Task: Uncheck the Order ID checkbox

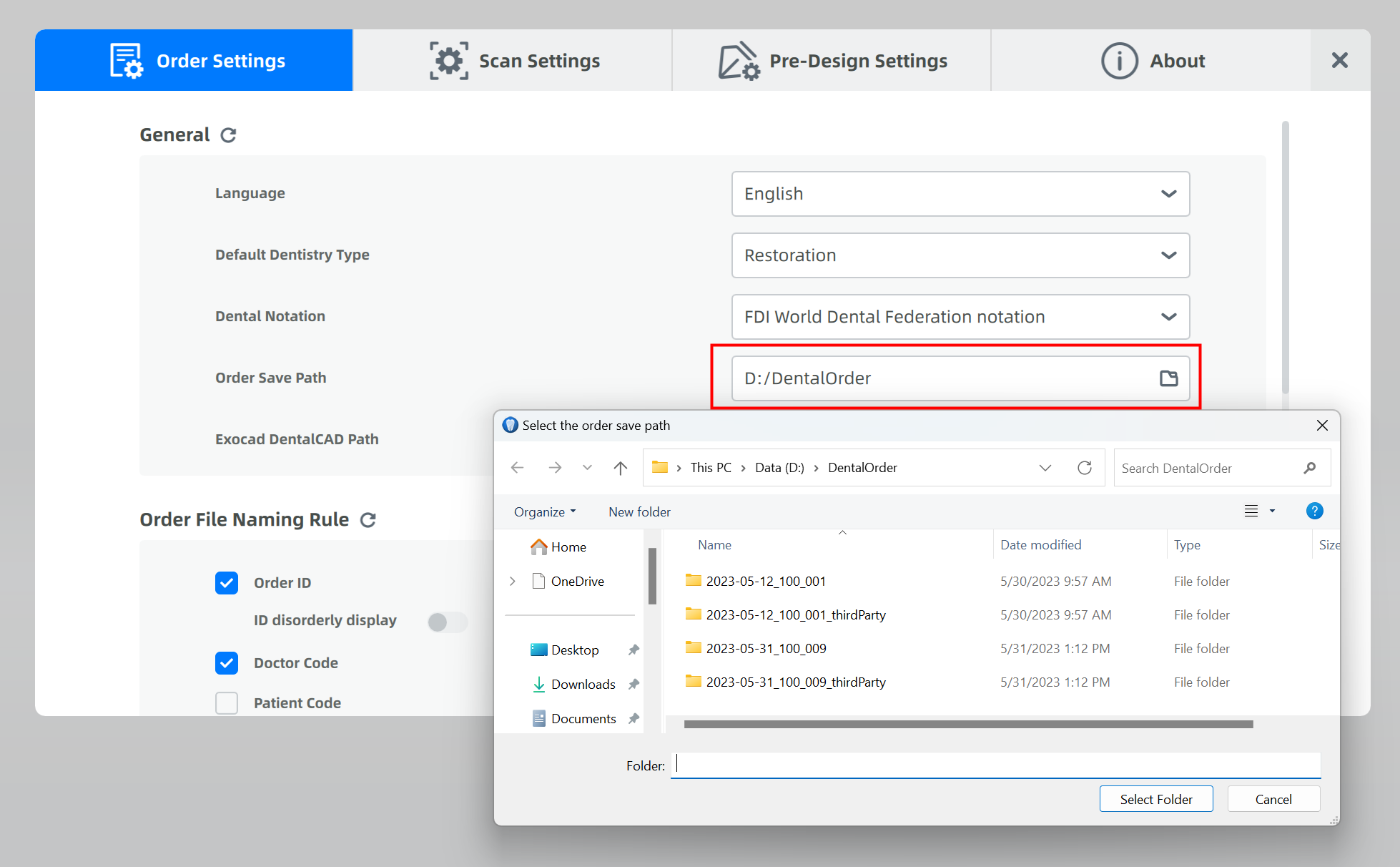Action: pos(227,583)
